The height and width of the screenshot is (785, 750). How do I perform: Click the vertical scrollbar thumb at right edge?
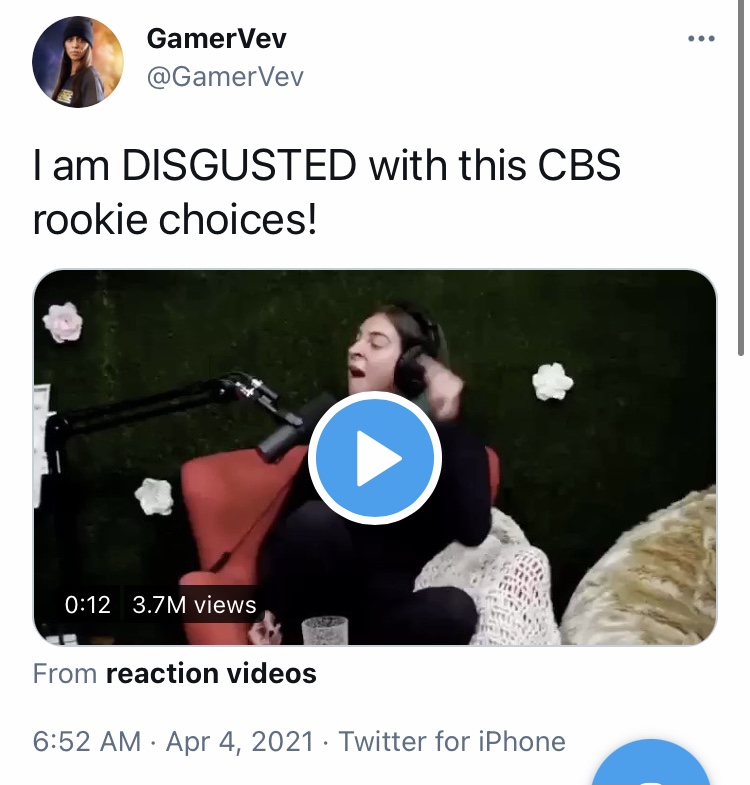click(x=741, y=178)
